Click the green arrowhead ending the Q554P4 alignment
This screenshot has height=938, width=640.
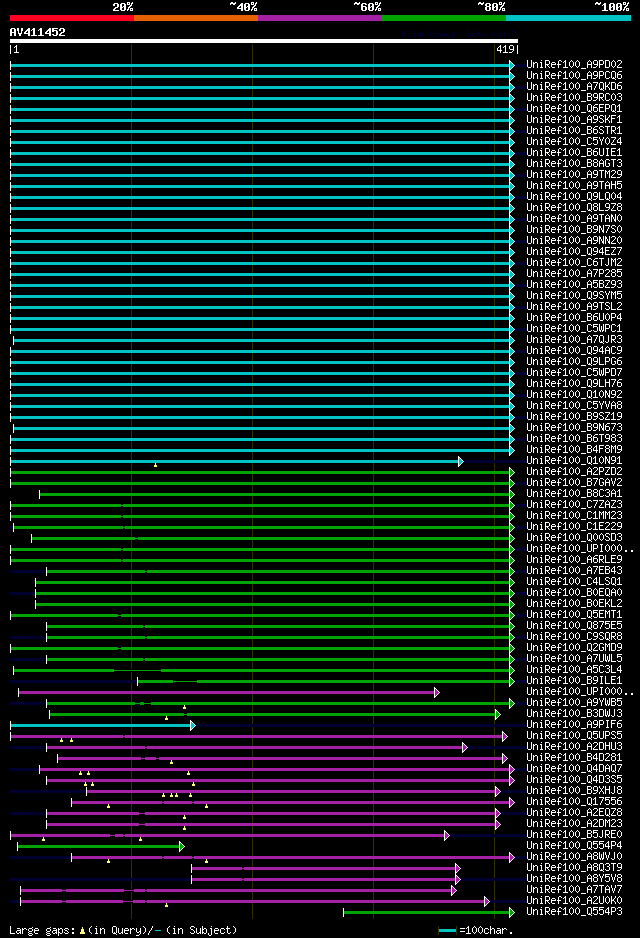(x=182, y=846)
